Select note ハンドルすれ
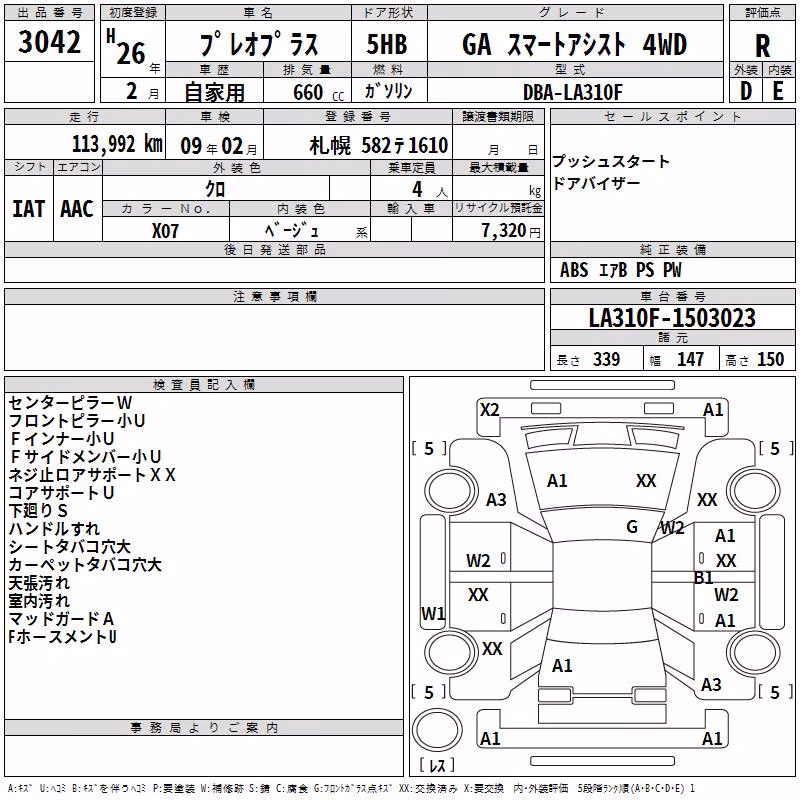Image resolution: width=800 pixels, height=800 pixels. coord(54,529)
